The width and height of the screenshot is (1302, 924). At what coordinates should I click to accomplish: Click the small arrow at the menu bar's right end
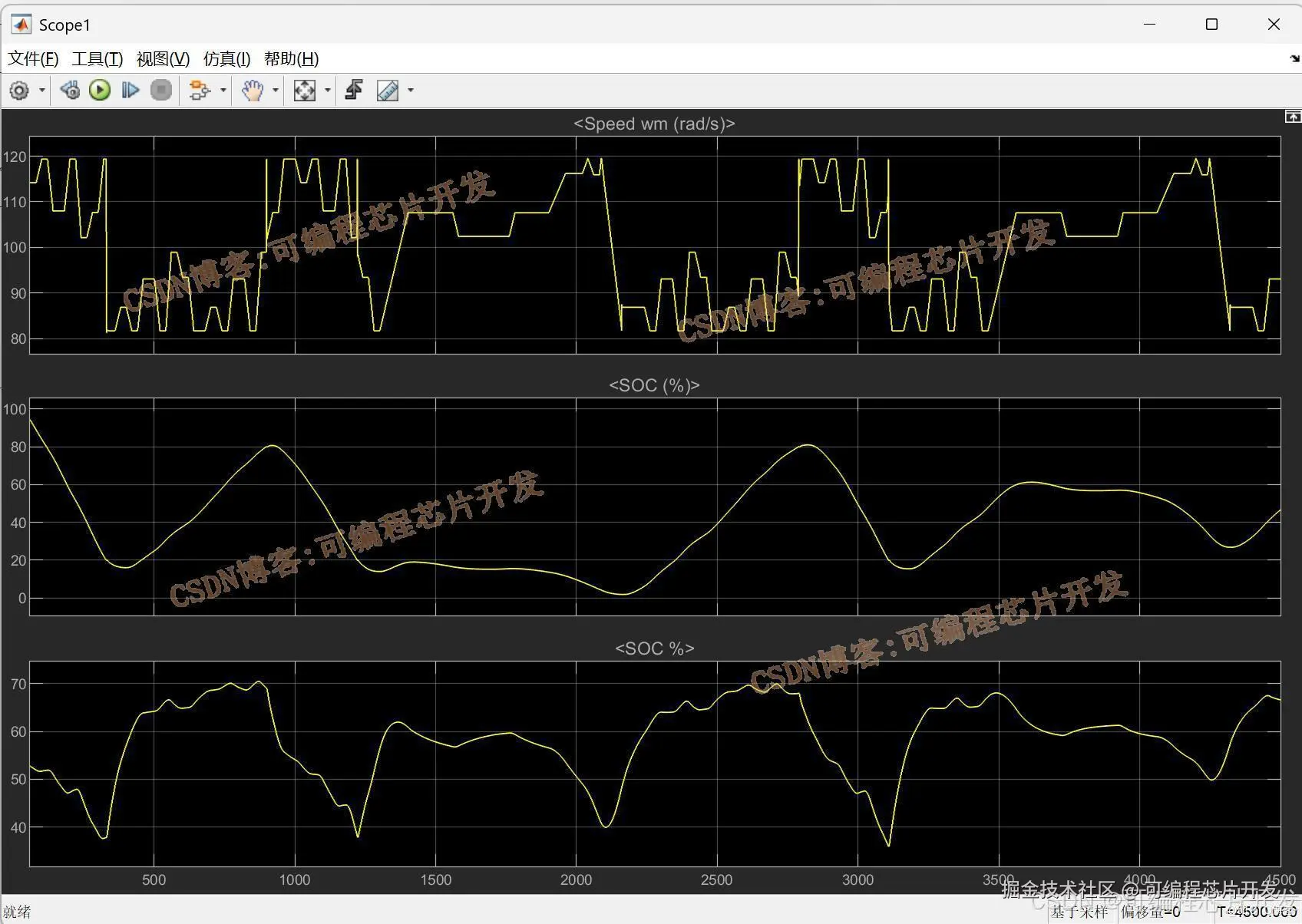click(1294, 58)
